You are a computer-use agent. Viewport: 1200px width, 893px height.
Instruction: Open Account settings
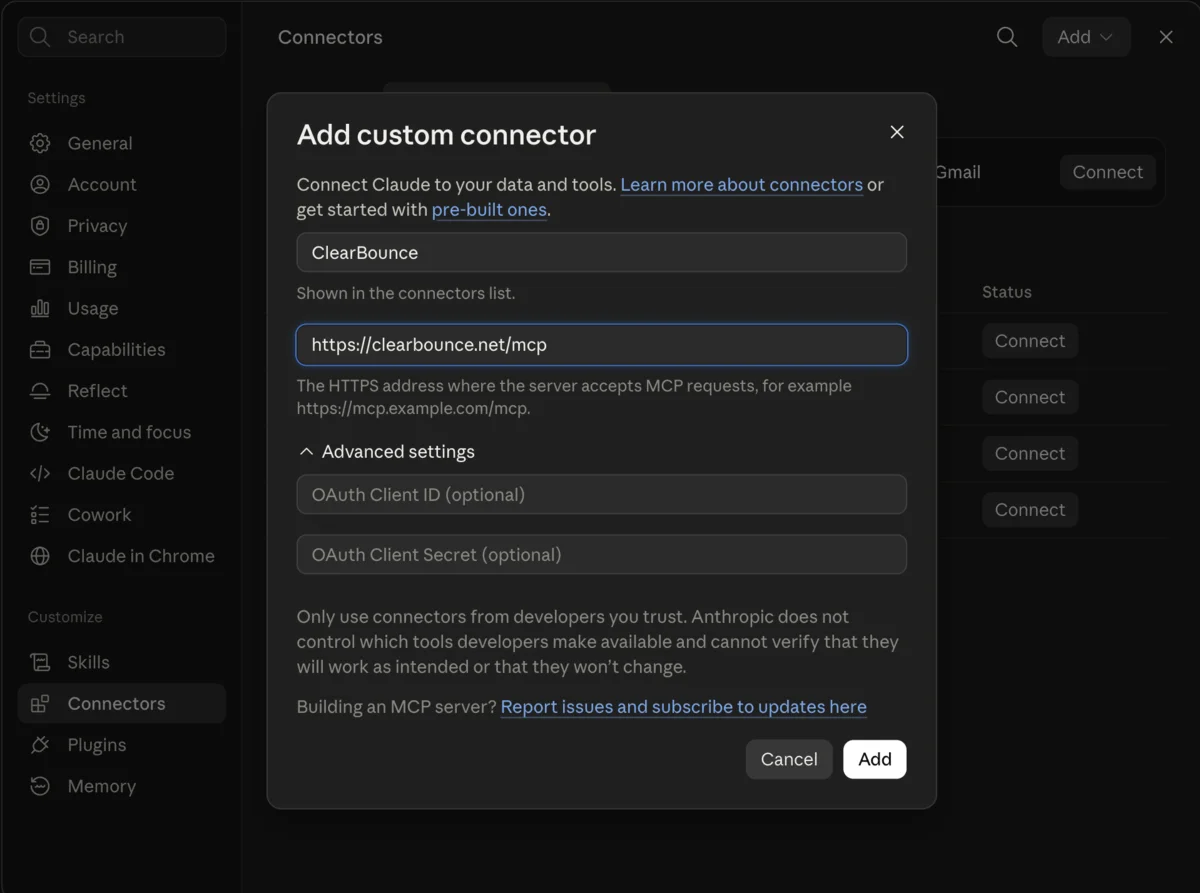click(122, 184)
